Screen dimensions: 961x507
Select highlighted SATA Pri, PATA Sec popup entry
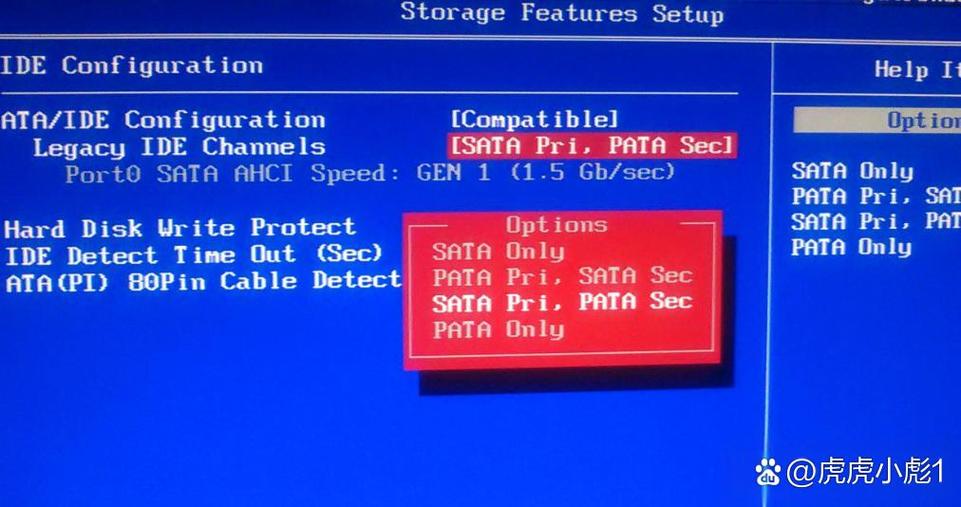[563, 302]
